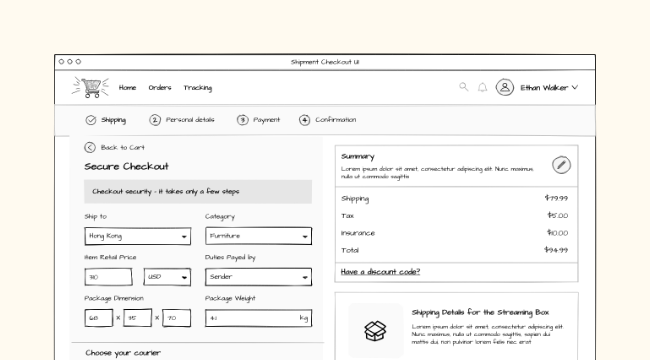Click the third package dimension field
650x360 pixels.
coord(177,318)
